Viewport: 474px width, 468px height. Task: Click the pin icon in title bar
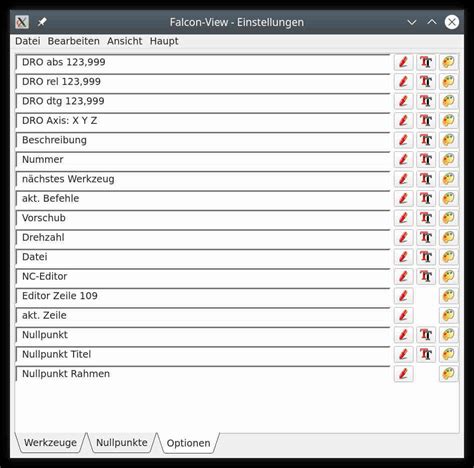click(42, 22)
